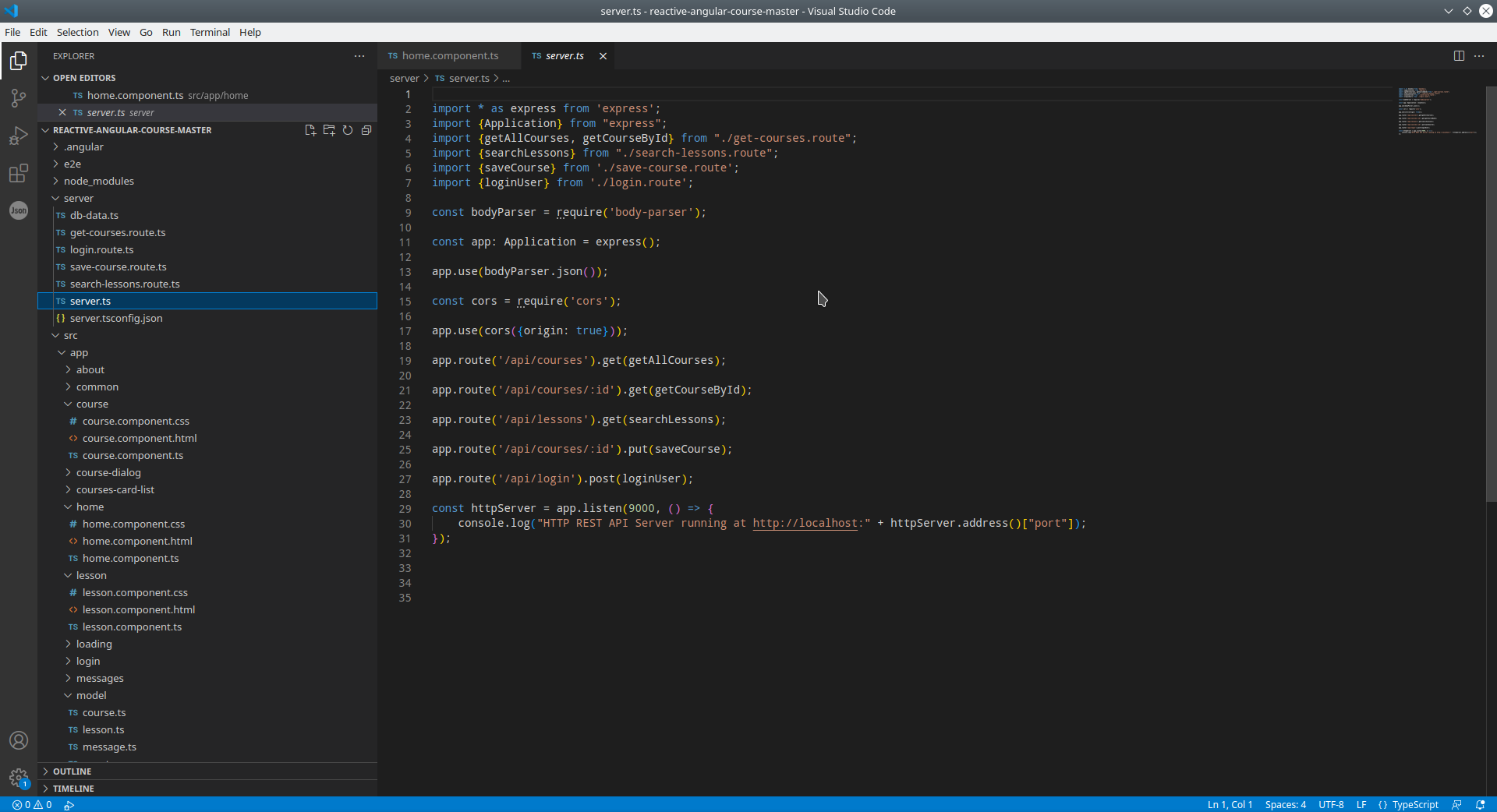
Task: Click the editor vertical scrollbar
Action: click(x=1491, y=295)
